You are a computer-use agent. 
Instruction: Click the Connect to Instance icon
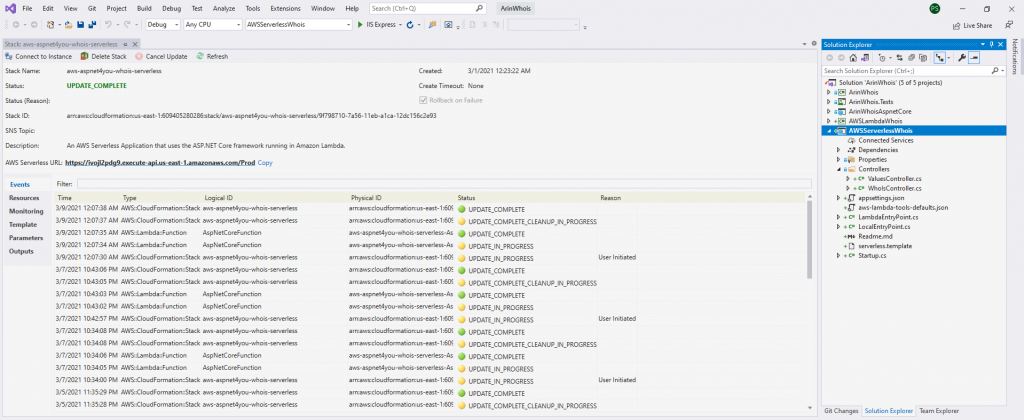tap(9, 57)
